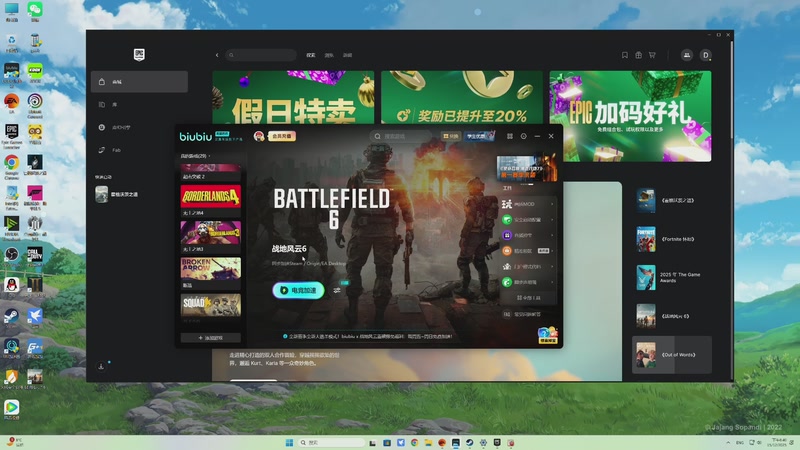The height and width of the screenshot is (450, 800).
Task: Expand the my games dropdown in biubiu
Action: pyautogui.click(x=195, y=156)
